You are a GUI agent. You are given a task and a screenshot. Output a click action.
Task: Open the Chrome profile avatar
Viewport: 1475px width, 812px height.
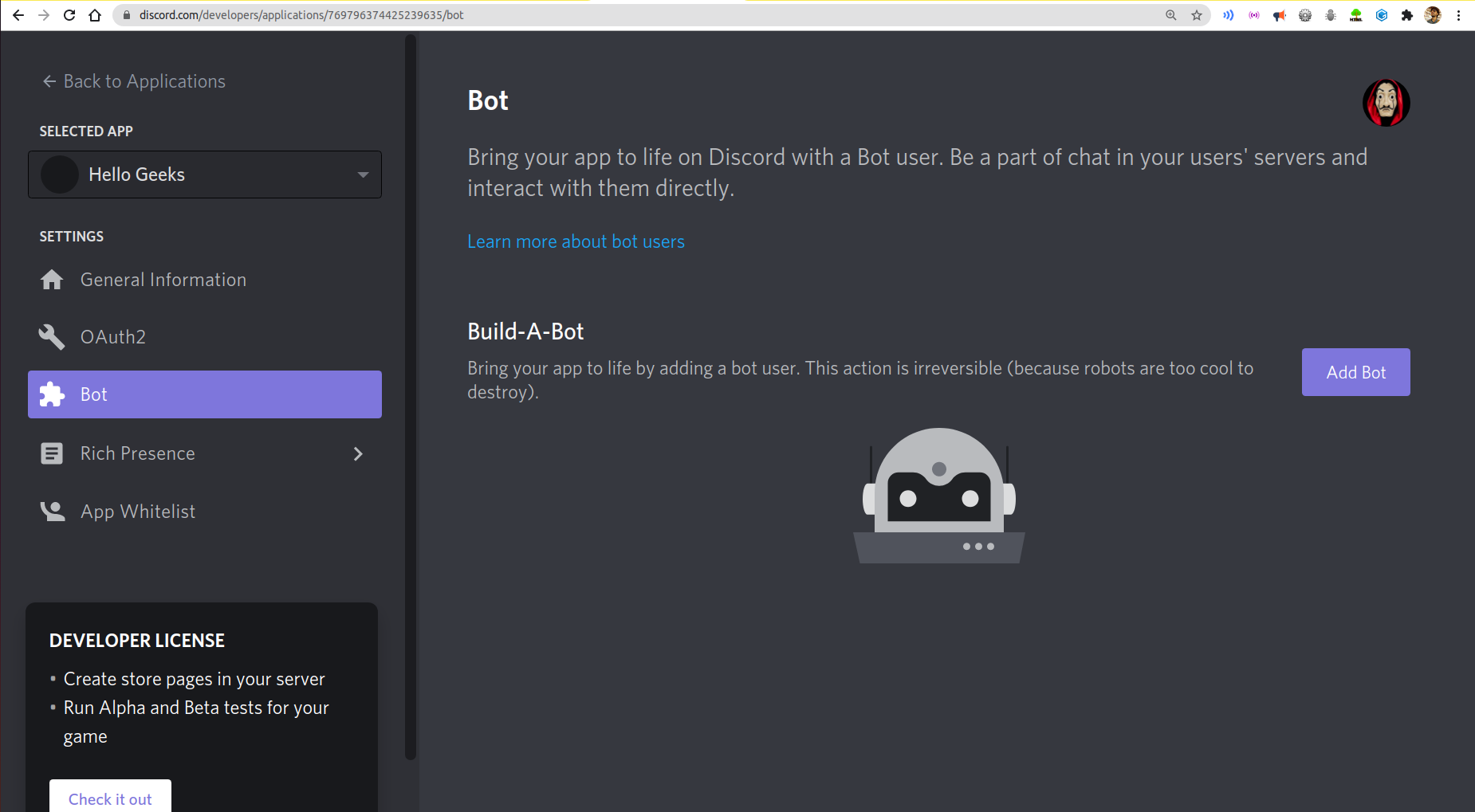tap(1433, 15)
